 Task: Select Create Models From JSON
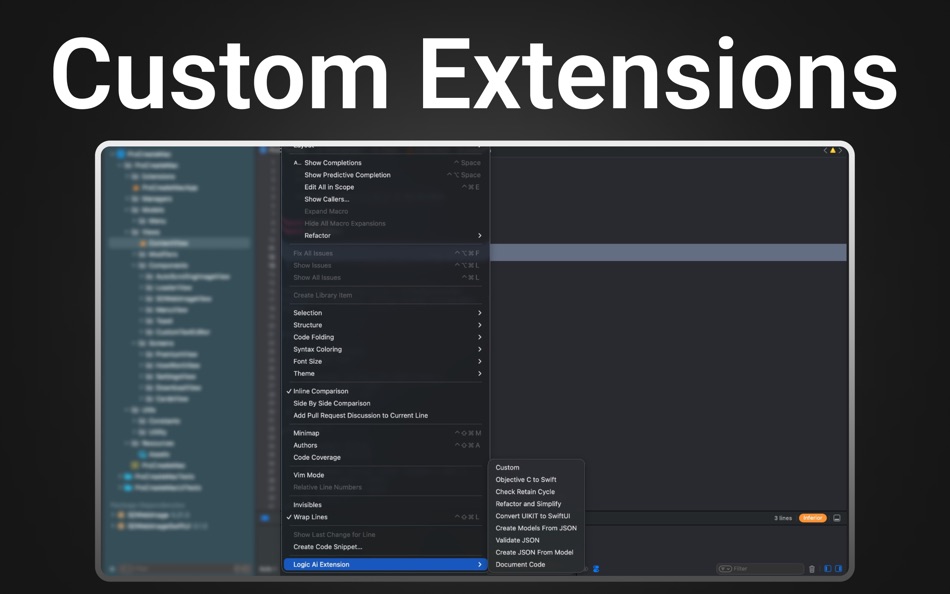coord(536,528)
